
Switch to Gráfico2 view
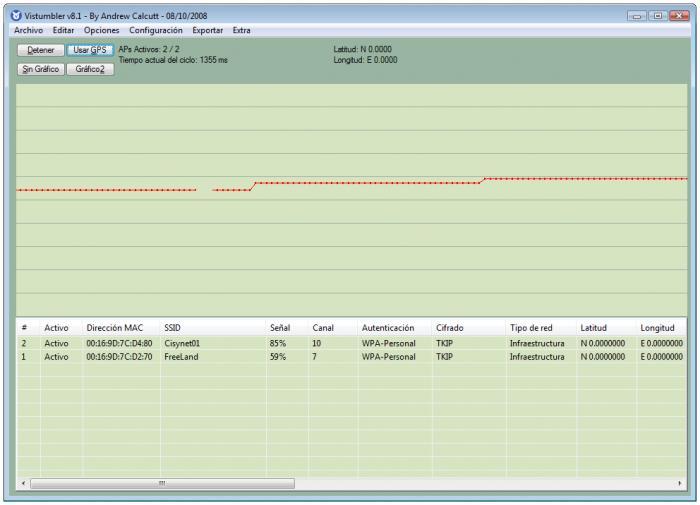click(90, 69)
